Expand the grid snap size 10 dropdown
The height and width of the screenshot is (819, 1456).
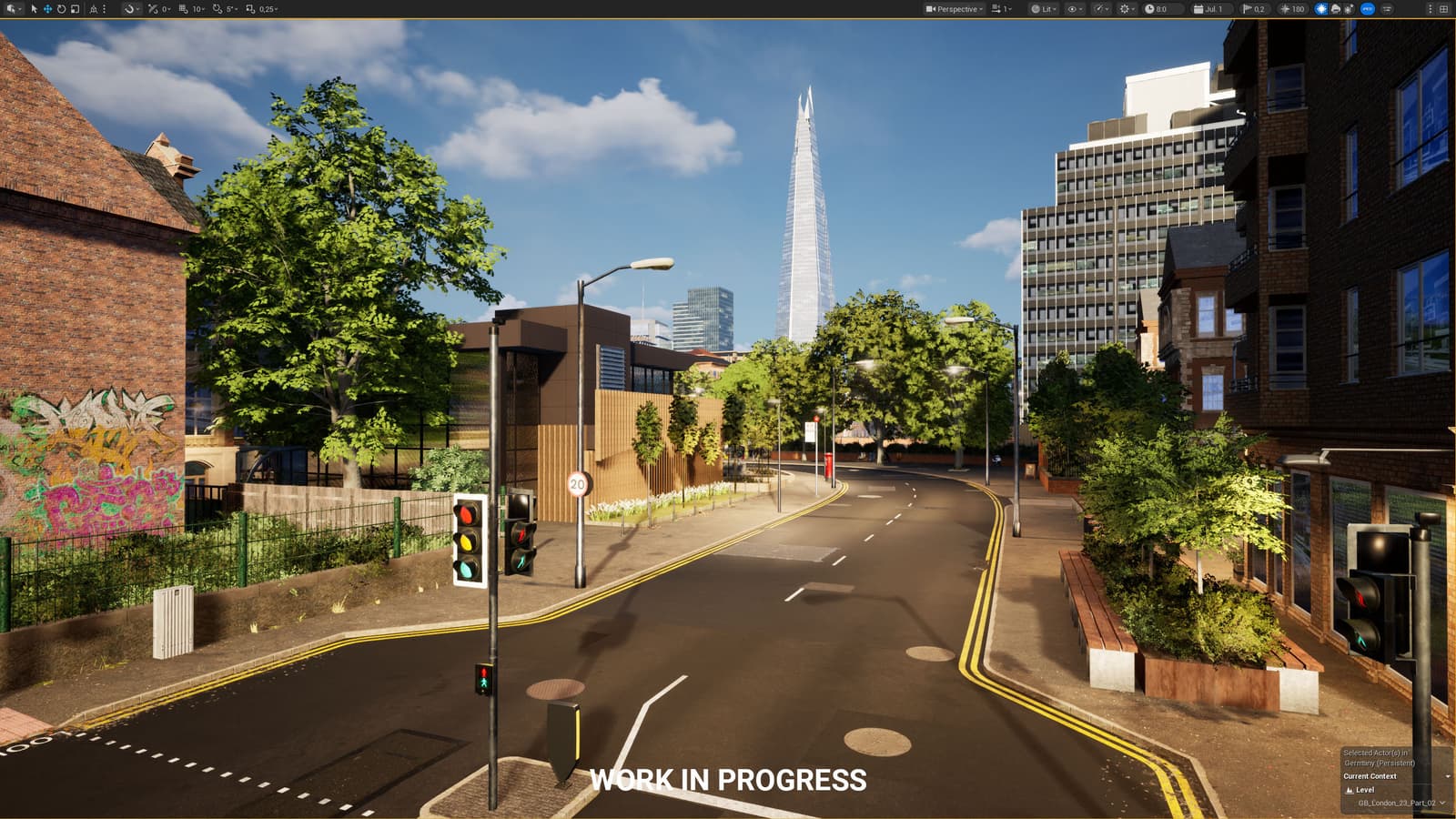point(198,9)
